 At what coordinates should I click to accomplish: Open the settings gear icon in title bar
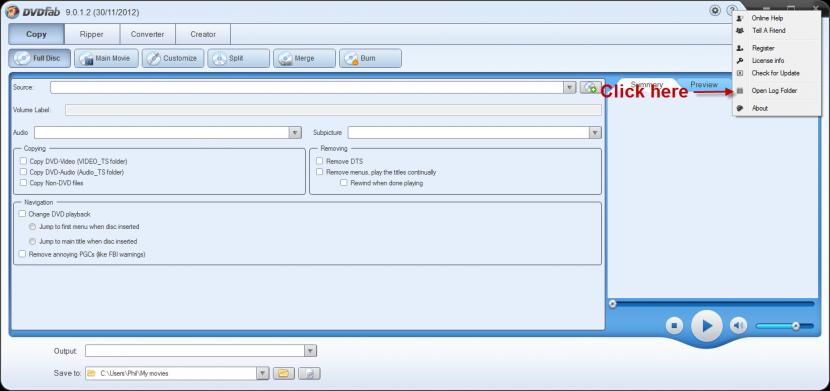(x=715, y=11)
